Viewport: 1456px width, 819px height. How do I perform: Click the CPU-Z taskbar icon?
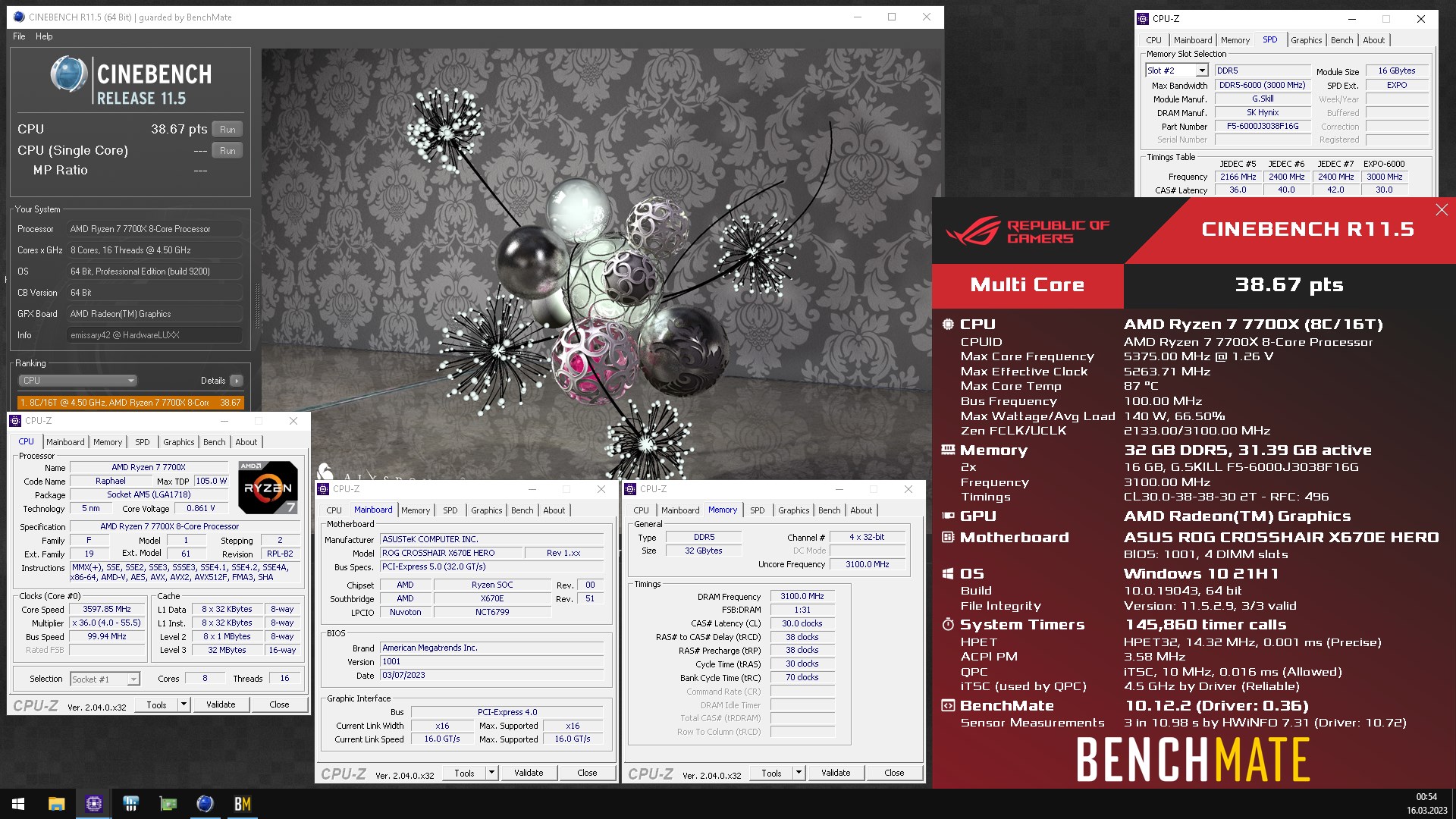click(x=93, y=804)
